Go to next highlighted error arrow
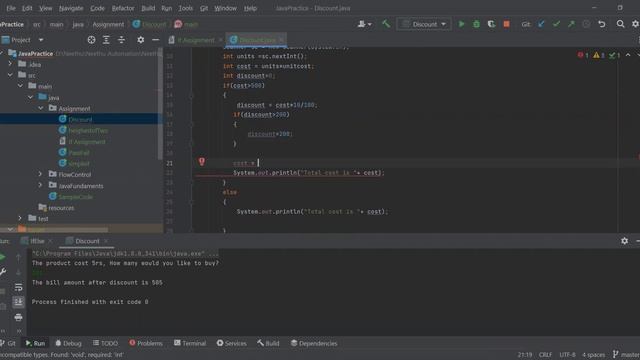The image size is (640, 360). pyautogui.click(x=639, y=55)
